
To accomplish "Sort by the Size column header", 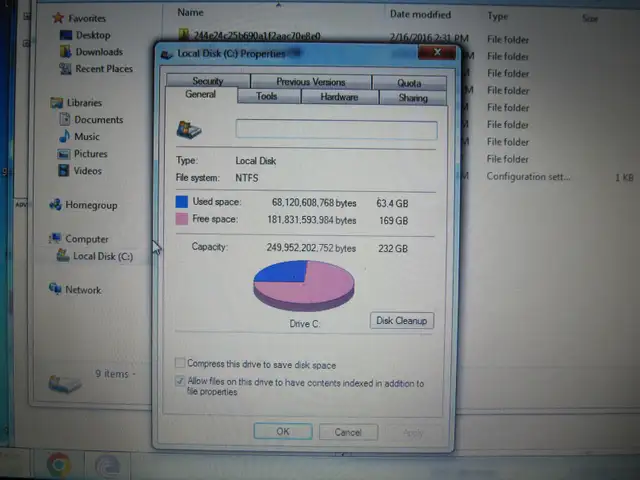I will coord(590,18).
